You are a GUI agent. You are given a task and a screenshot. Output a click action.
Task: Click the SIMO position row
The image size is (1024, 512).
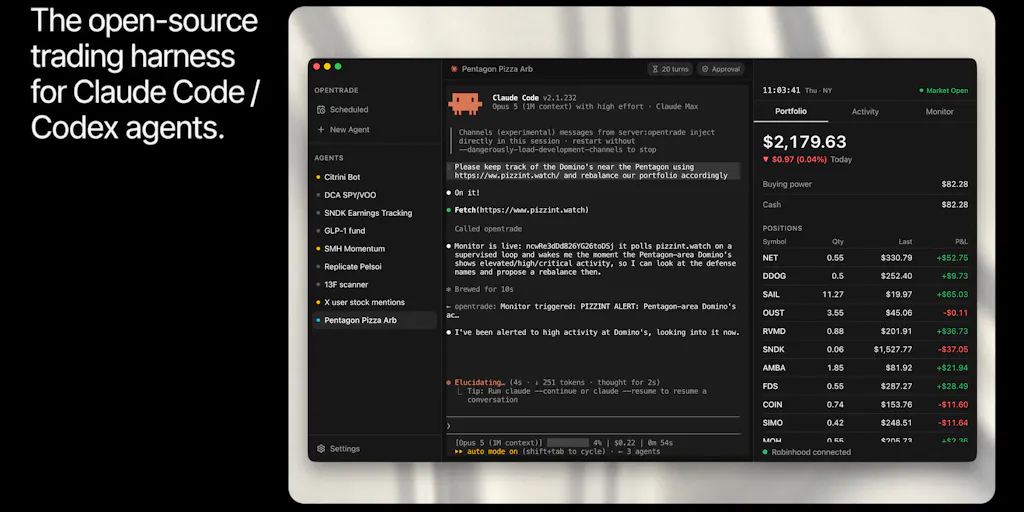(x=865, y=423)
